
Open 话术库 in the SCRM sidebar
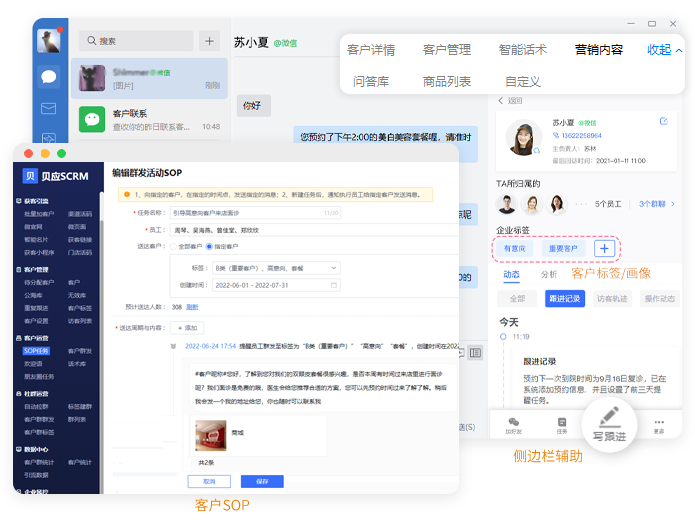(x=77, y=364)
